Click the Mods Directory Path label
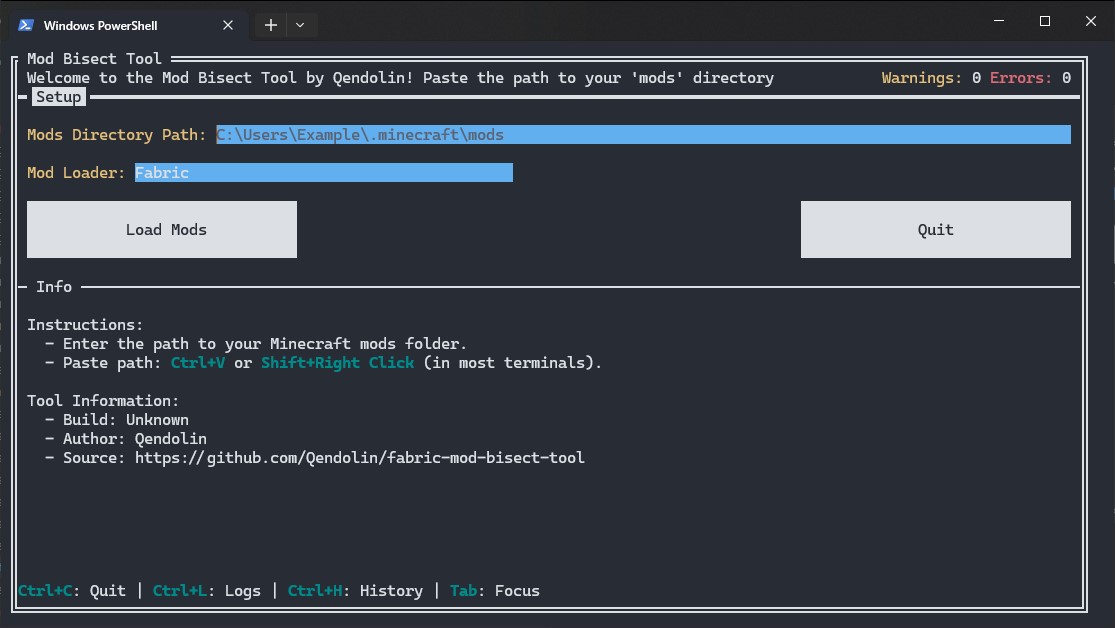Screen dimensions: 1115x628 coord(117,134)
